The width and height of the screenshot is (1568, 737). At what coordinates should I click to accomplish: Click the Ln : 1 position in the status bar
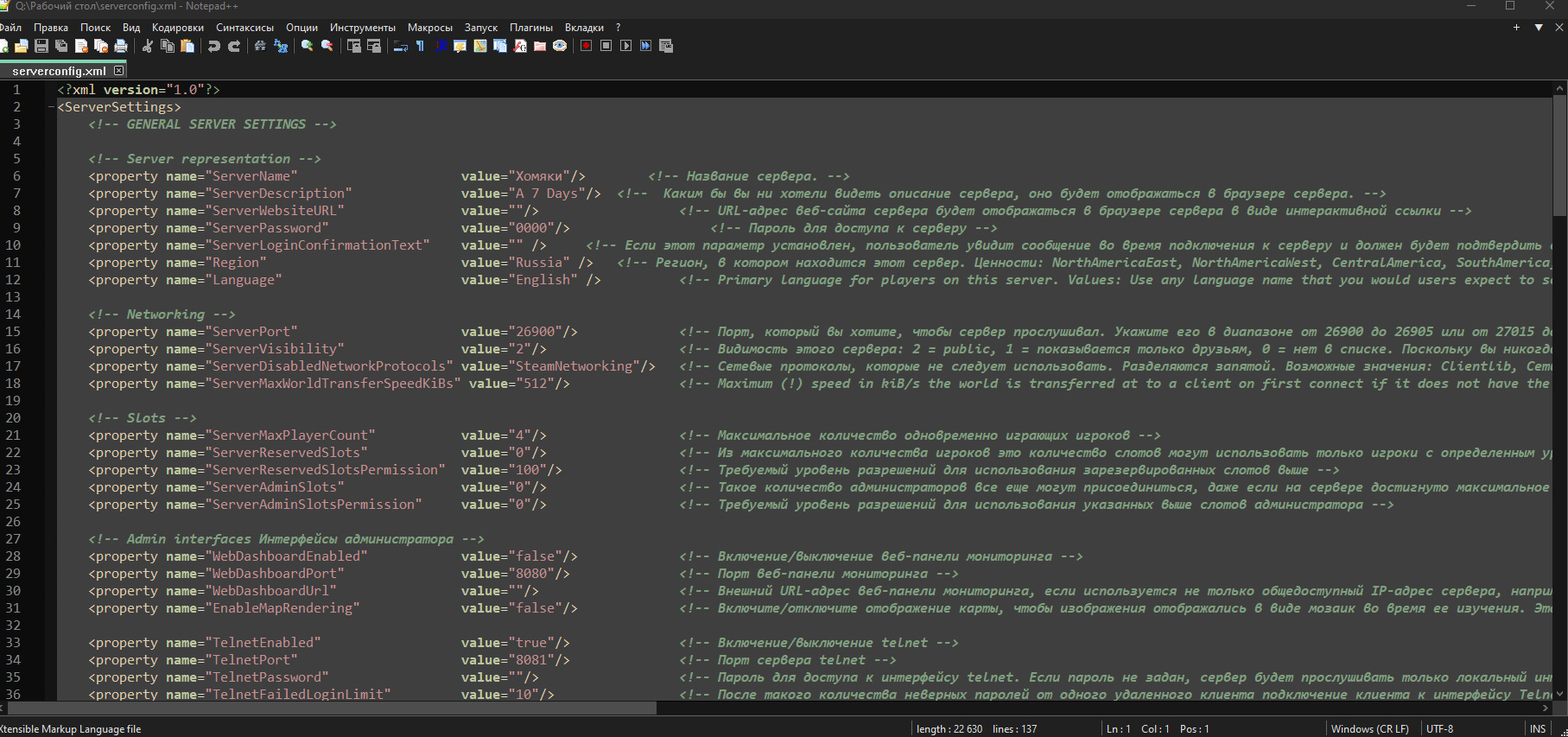1119,729
